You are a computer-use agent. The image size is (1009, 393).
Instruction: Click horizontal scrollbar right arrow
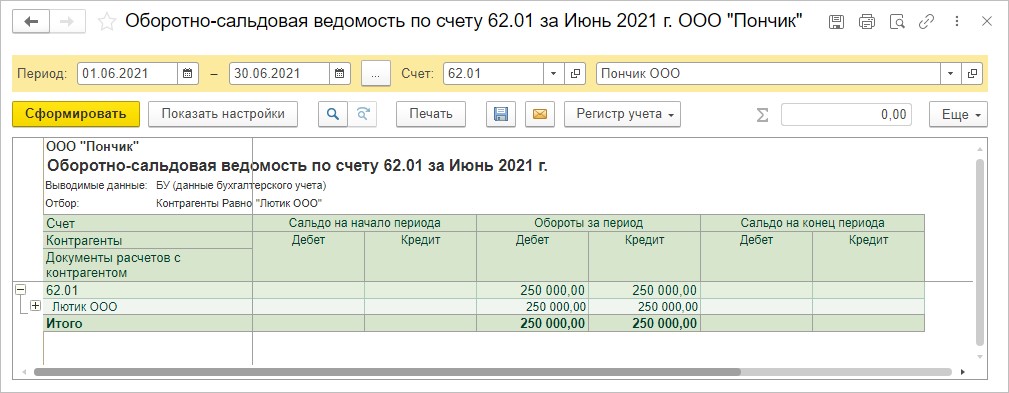(x=963, y=372)
